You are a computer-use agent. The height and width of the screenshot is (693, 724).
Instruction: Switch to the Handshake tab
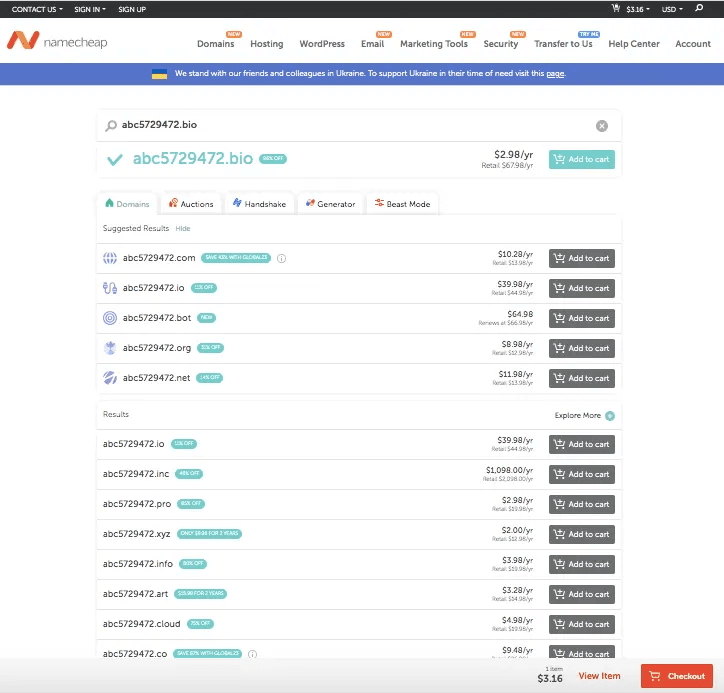pyautogui.click(x=259, y=204)
